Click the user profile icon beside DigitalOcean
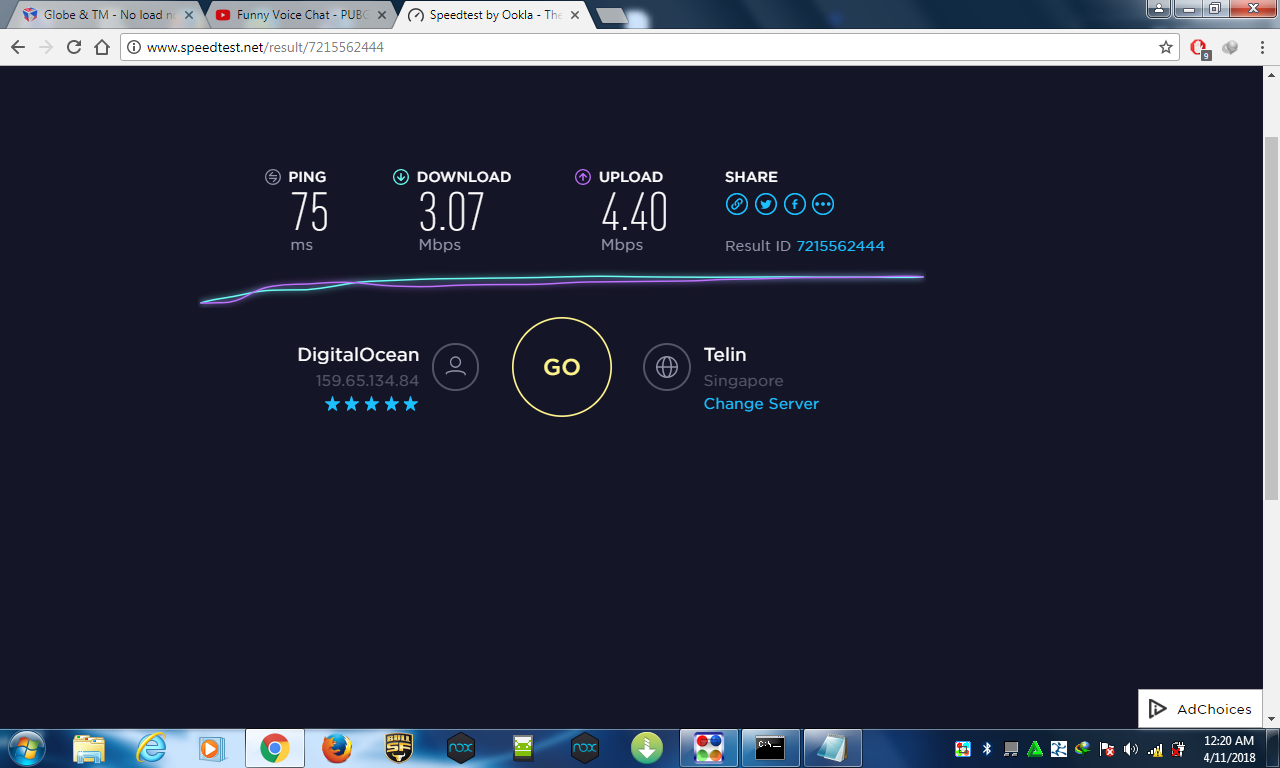The width and height of the screenshot is (1280, 768). [x=455, y=366]
